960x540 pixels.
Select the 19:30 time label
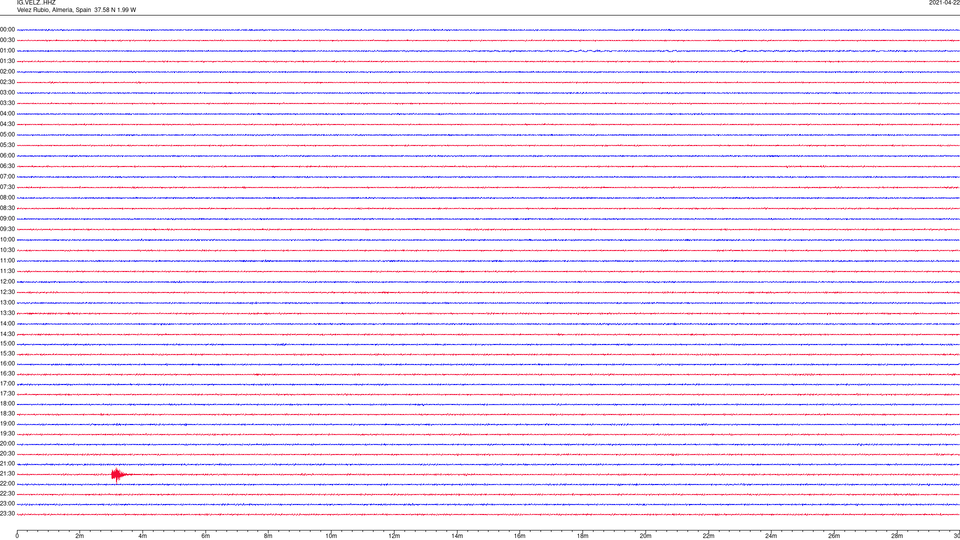click(x=7, y=434)
